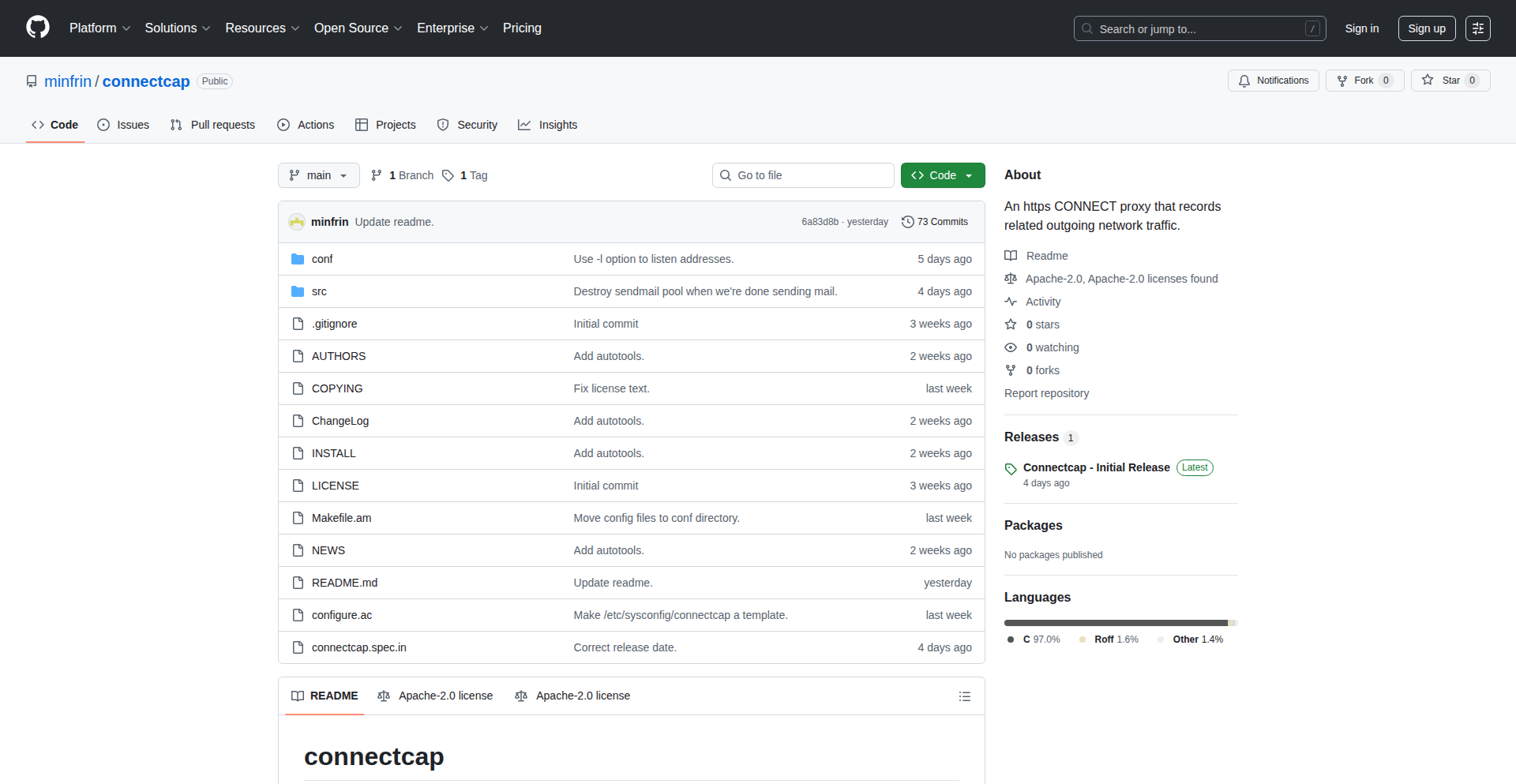Open Connectcap - Initial Release link
Viewport: 1516px width, 784px height.
[1096, 467]
